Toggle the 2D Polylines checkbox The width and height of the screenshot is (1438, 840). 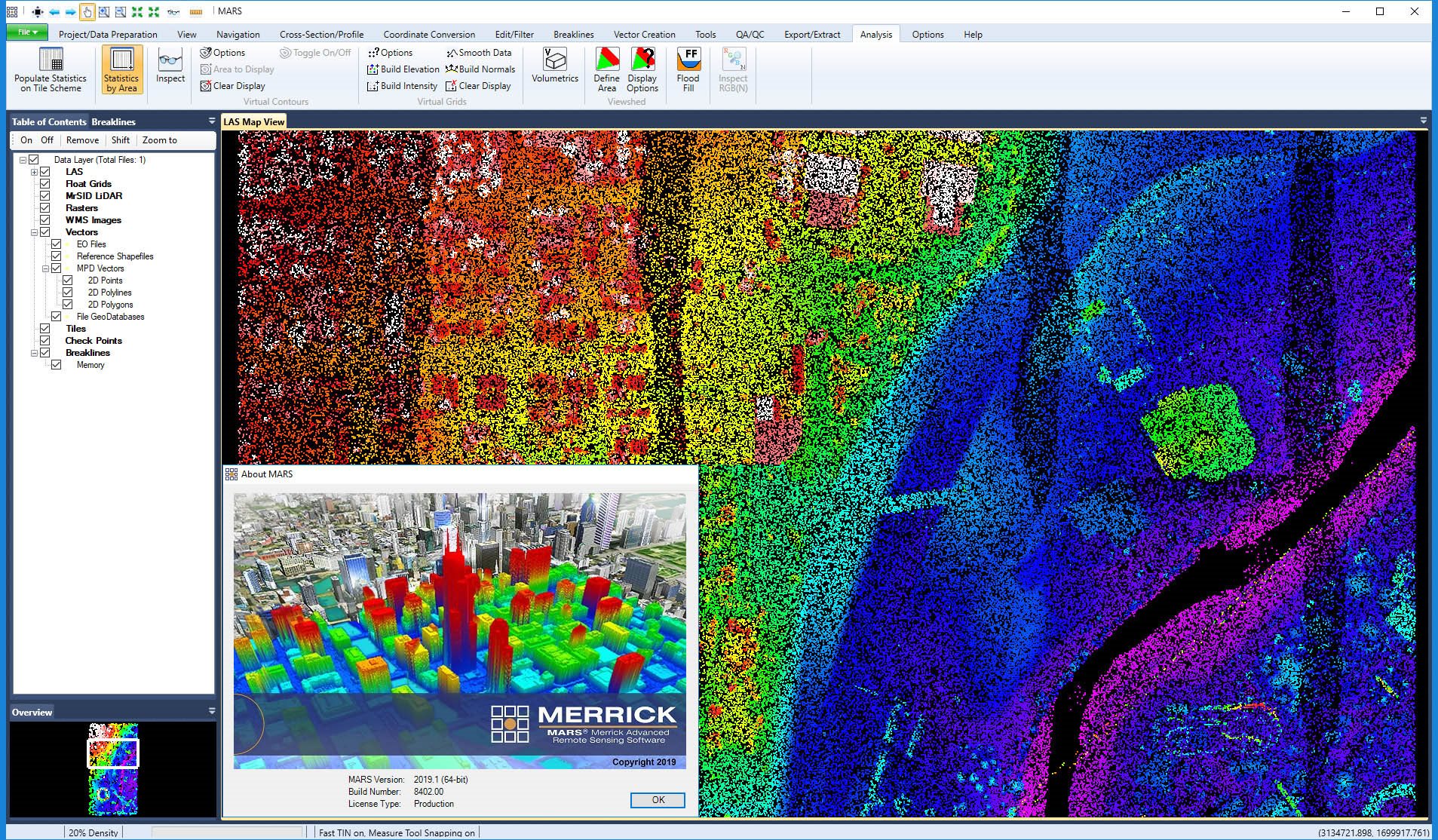click(x=68, y=293)
